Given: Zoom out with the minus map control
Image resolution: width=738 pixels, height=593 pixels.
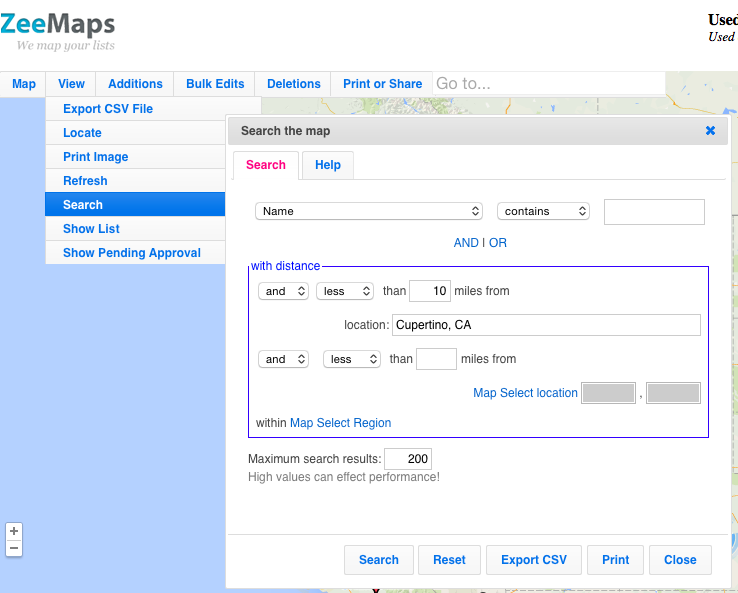Looking at the screenshot, I should pos(14,548).
